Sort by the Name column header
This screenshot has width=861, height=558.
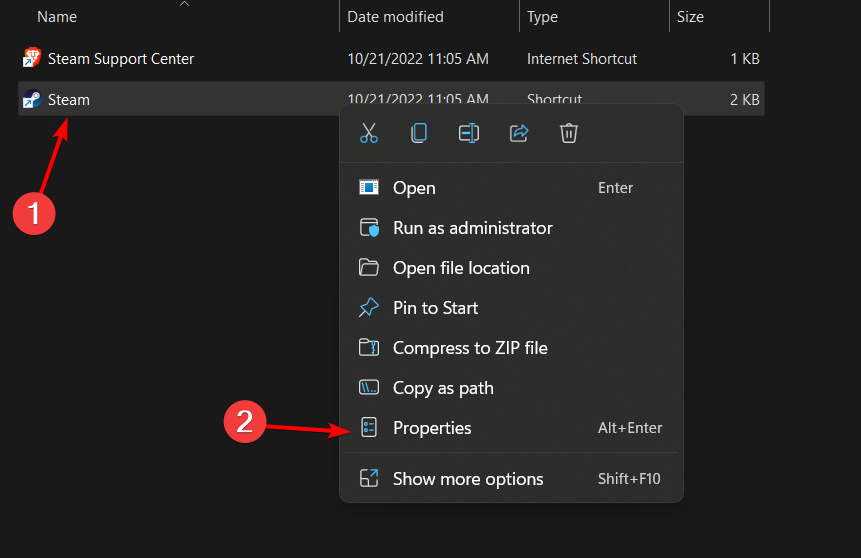(x=57, y=17)
